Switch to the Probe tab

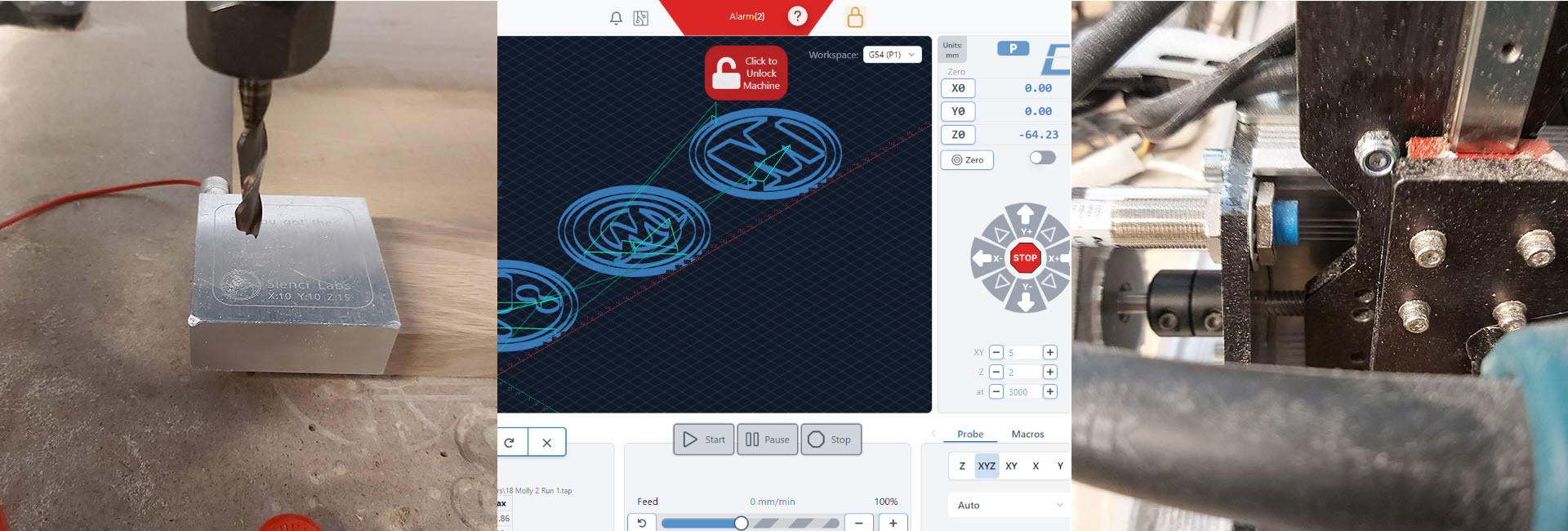click(x=970, y=434)
